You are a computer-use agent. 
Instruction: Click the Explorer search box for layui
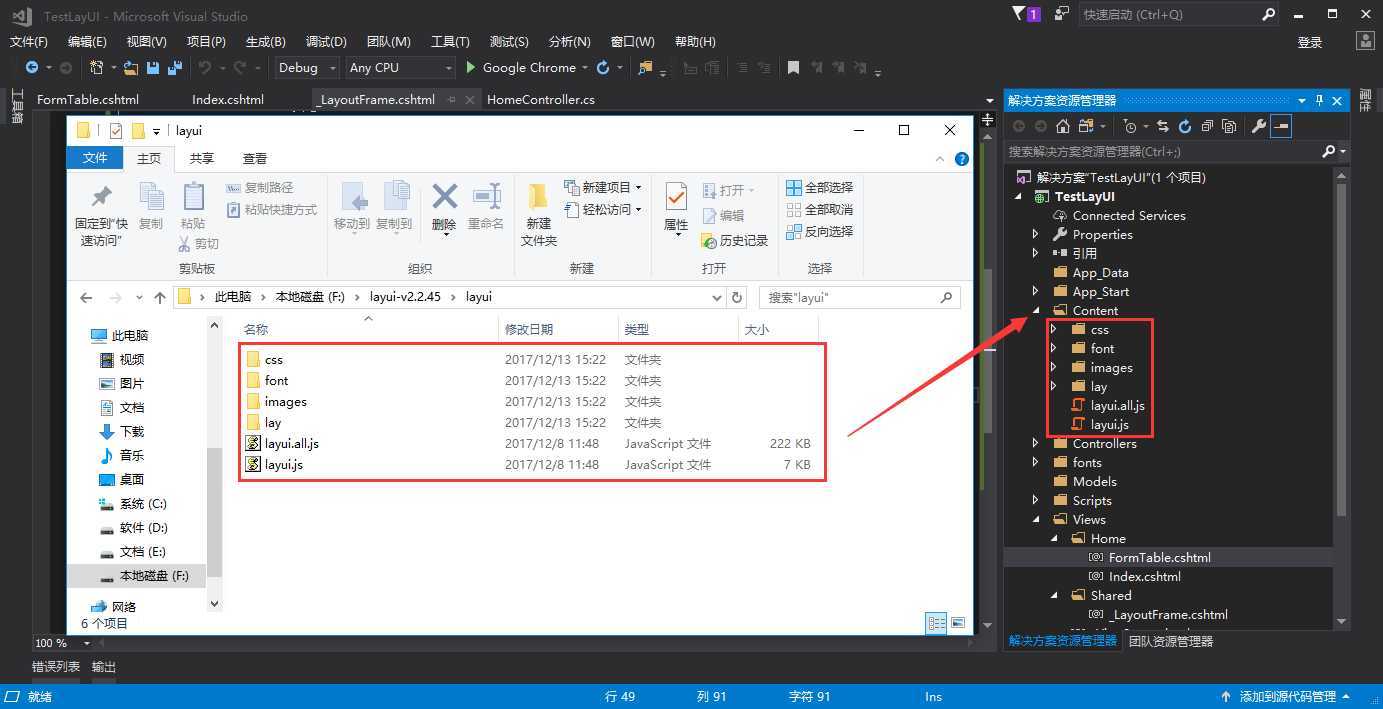pos(859,298)
